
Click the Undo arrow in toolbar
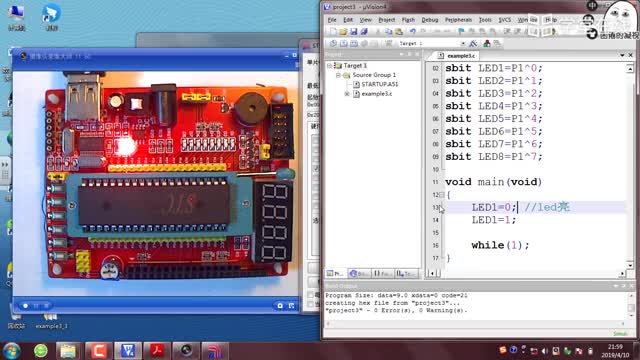(x=413, y=31)
